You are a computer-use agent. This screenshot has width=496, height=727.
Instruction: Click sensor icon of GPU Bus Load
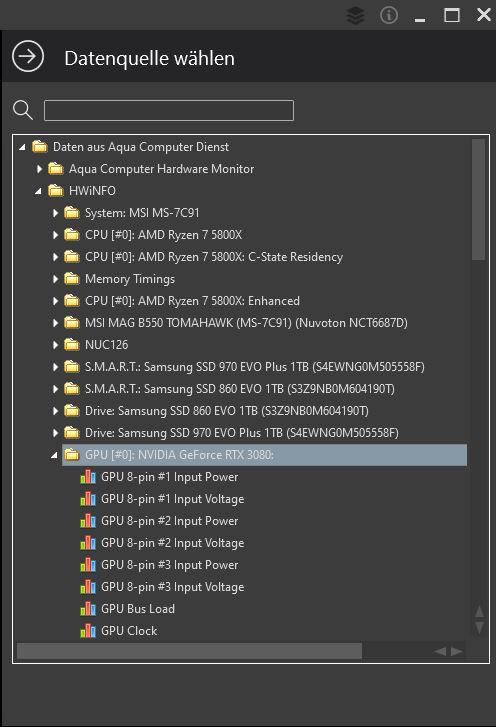click(88, 609)
